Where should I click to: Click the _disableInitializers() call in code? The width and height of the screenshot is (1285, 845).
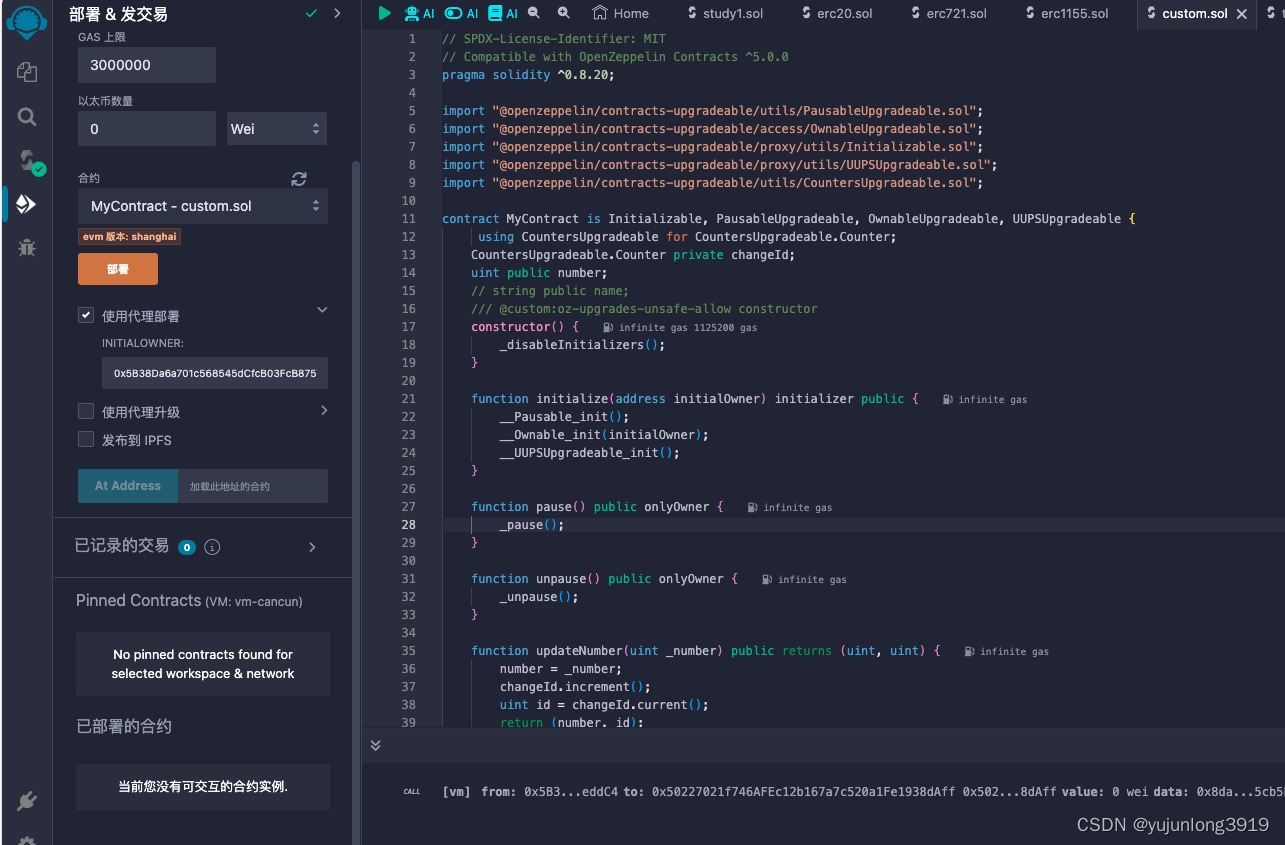pyautogui.click(x=582, y=345)
